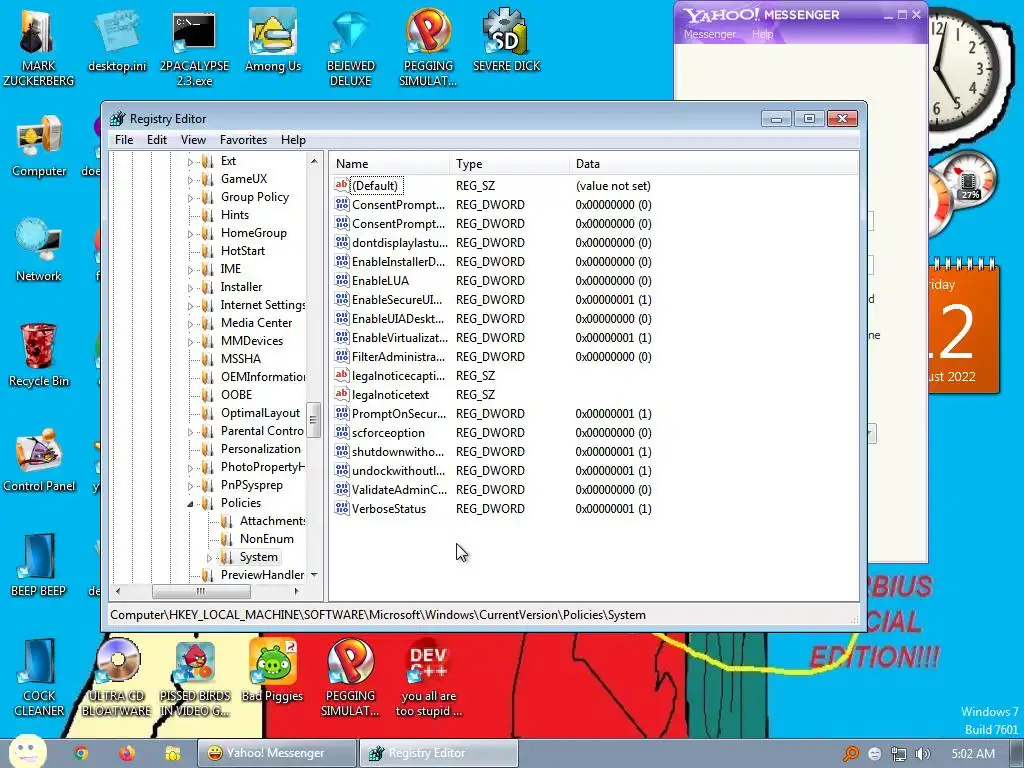Open the MARK ZUCKERBERG desktop icon
Image resolution: width=1024 pixels, height=768 pixels.
[x=38, y=47]
